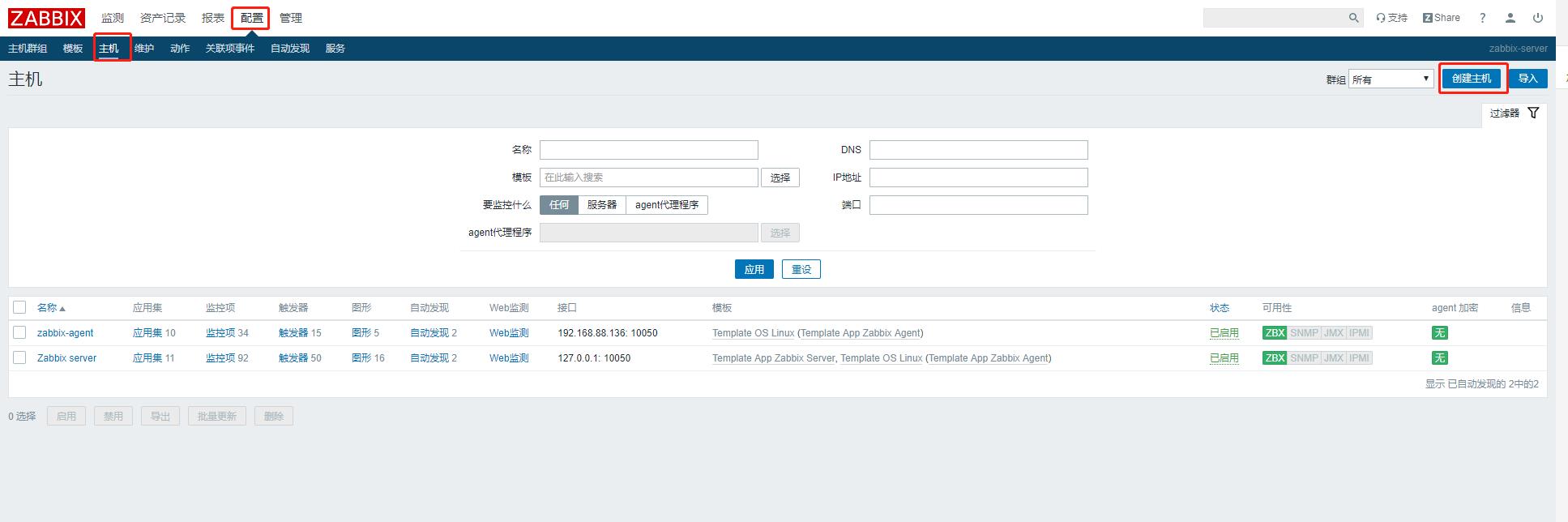
Task: Click JMX badge in zabbix-agent row
Action: point(1334,333)
